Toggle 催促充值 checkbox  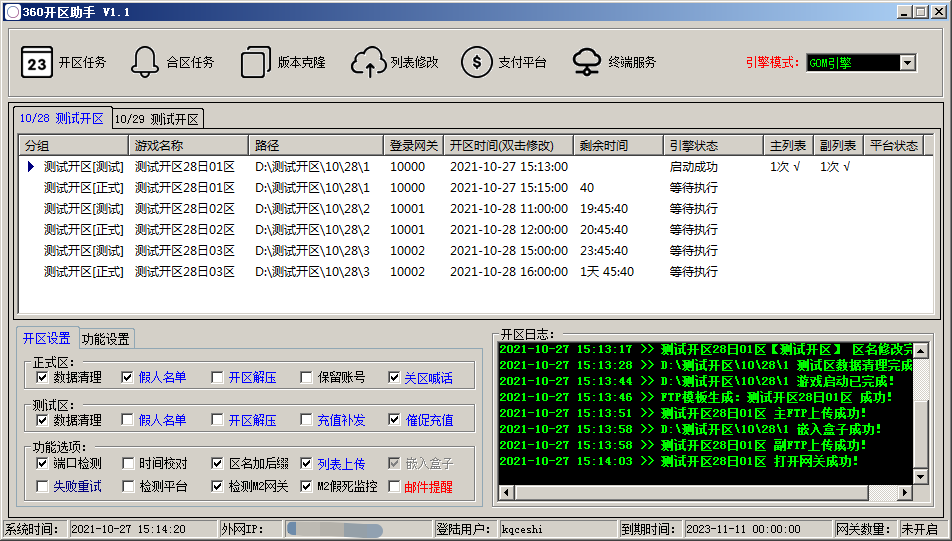point(394,420)
